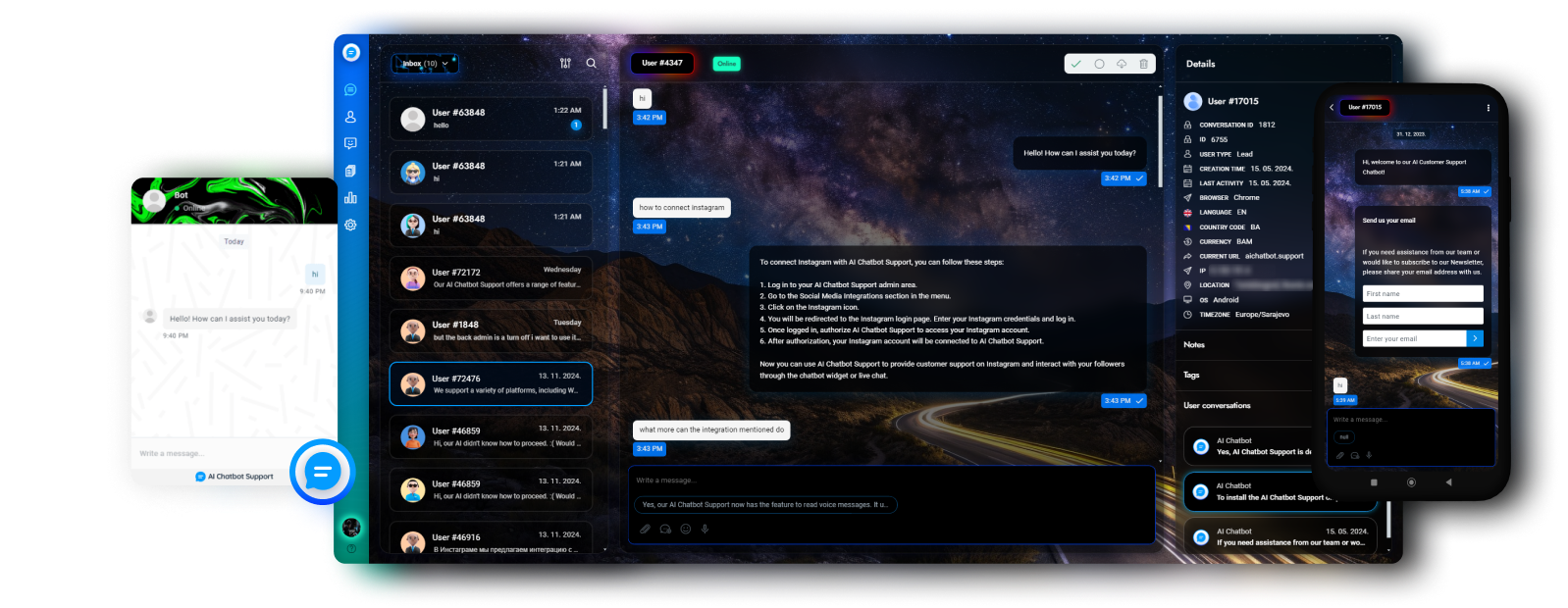
Task: Click the Enter your email field on phone
Action: (1414, 338)
